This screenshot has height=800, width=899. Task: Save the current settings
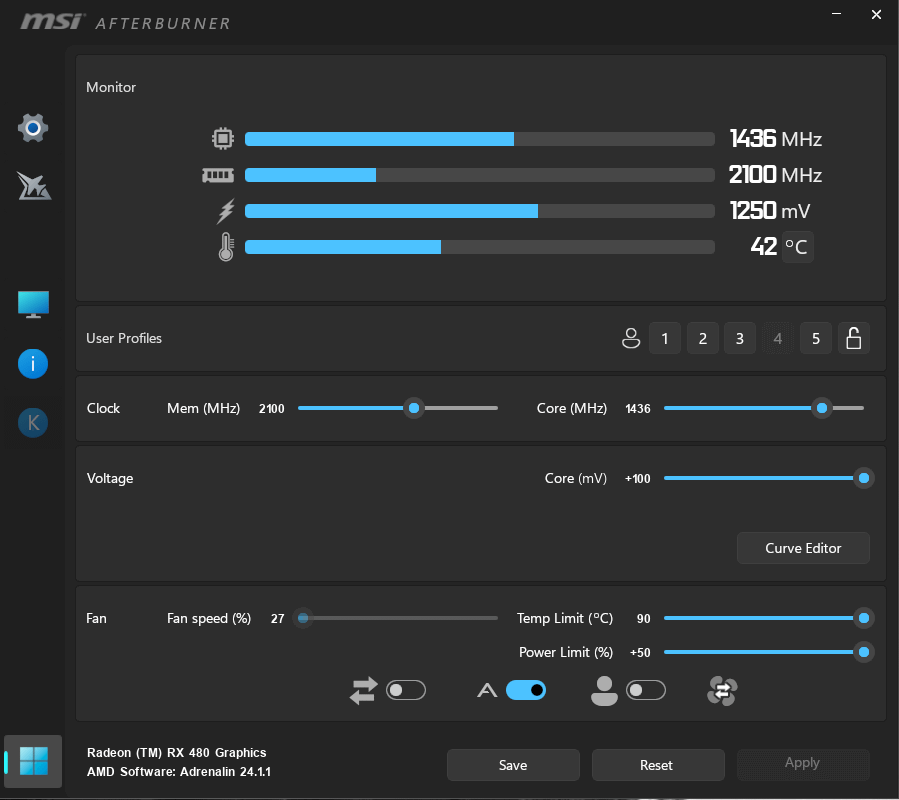(513, 765)
